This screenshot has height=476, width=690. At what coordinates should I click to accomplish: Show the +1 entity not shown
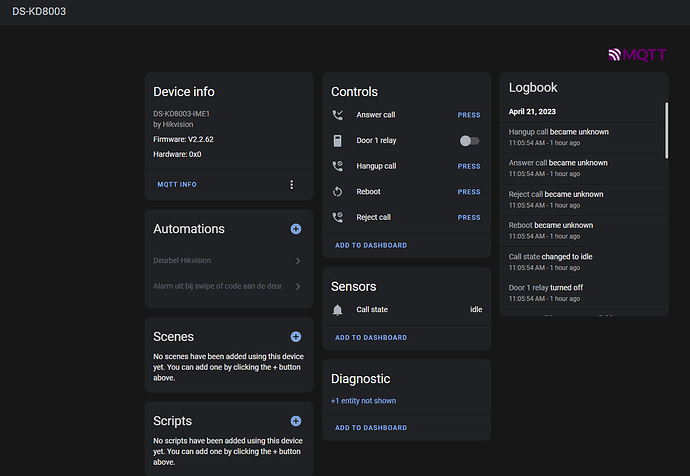point(363,401)
